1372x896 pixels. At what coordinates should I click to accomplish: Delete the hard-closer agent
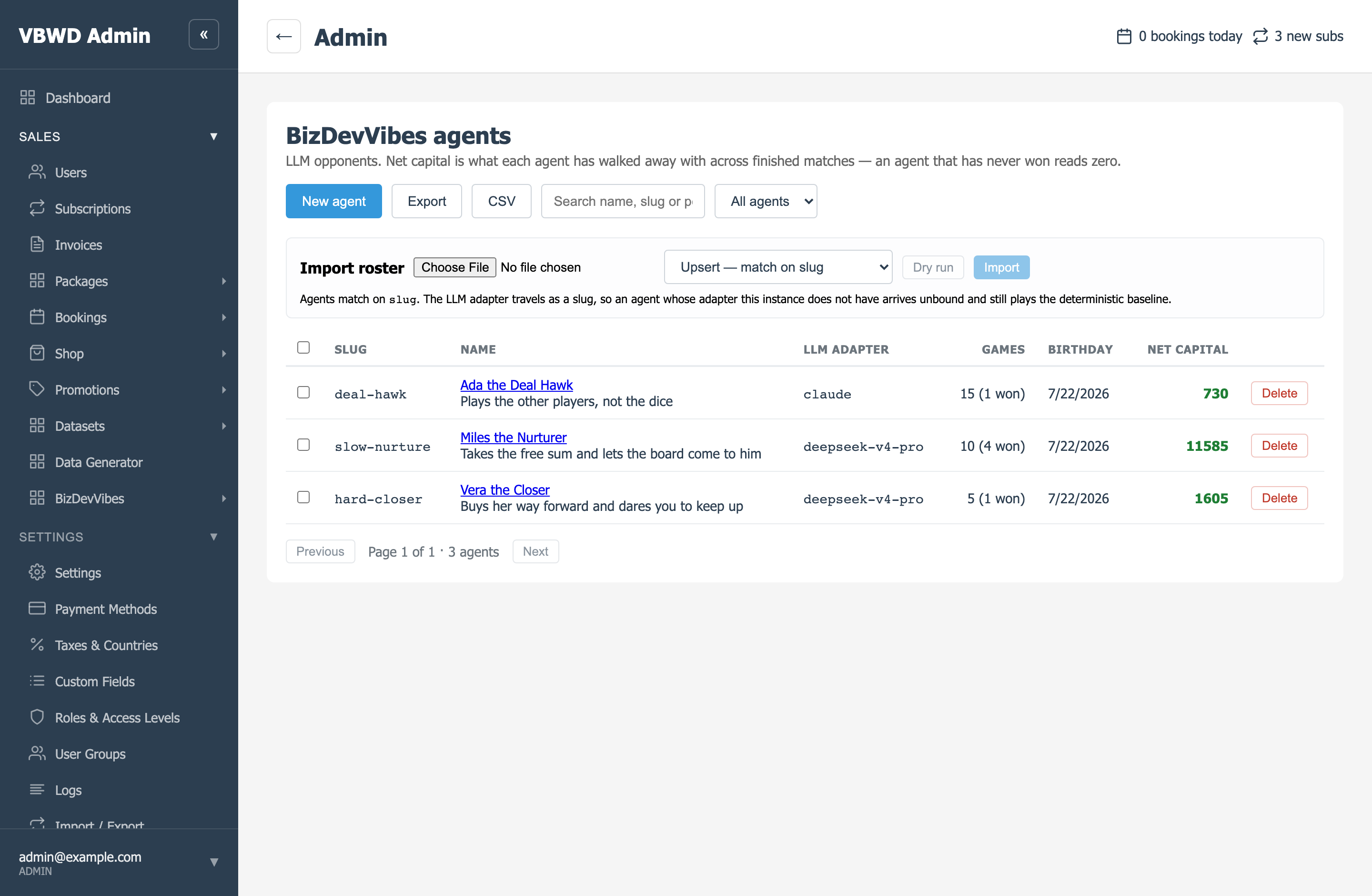(1279, 498)
